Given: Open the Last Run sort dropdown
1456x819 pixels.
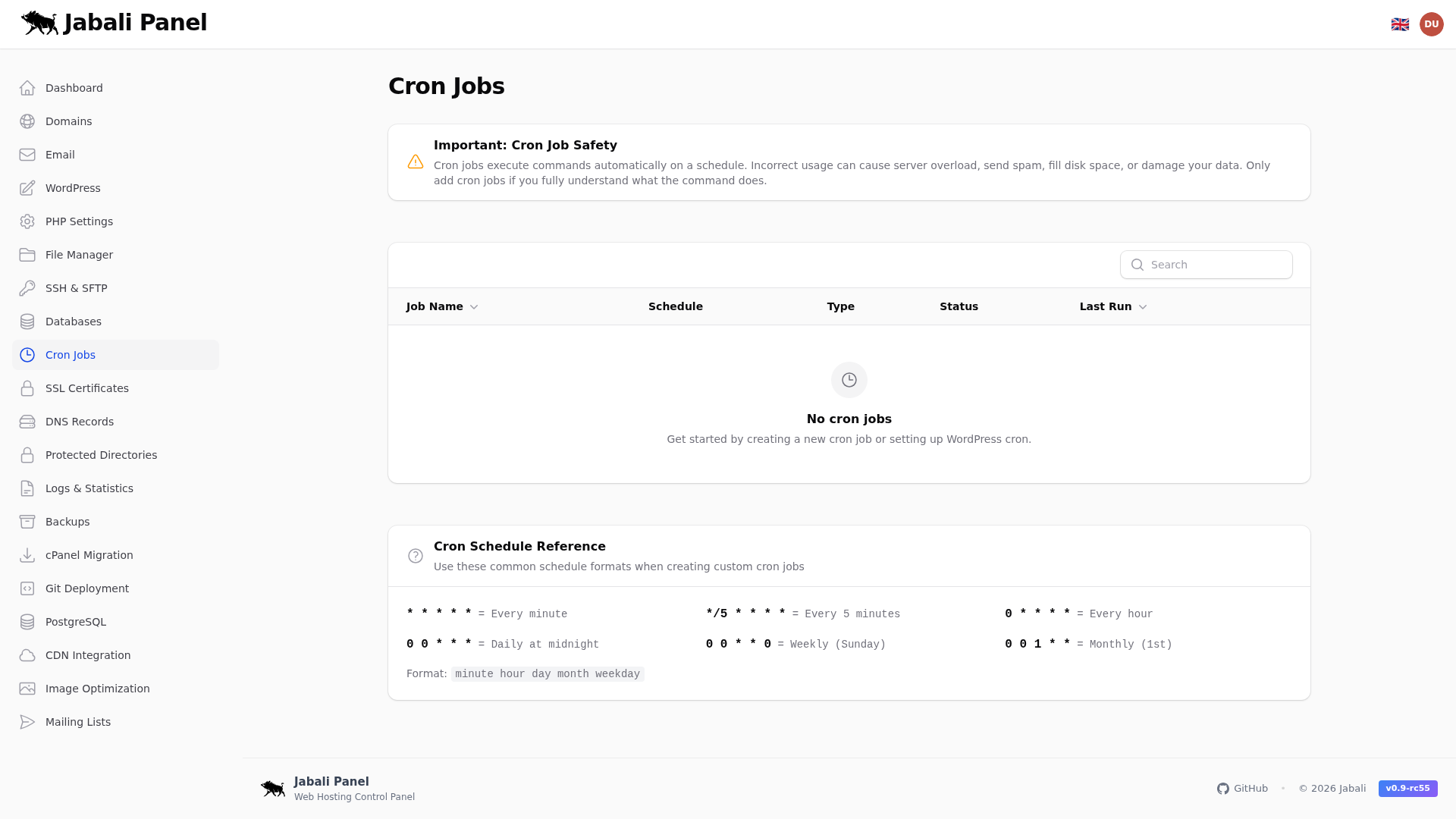Looking at the screenshot, I should 1143,306.
